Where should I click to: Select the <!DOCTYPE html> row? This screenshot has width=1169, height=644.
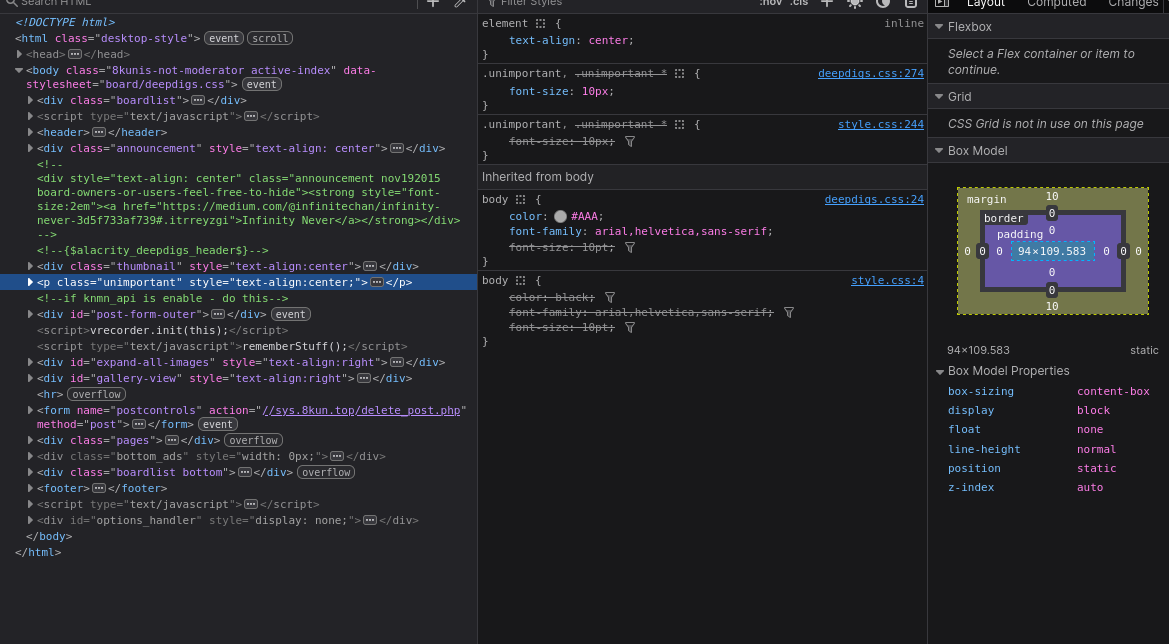click(x=239, y=22)
